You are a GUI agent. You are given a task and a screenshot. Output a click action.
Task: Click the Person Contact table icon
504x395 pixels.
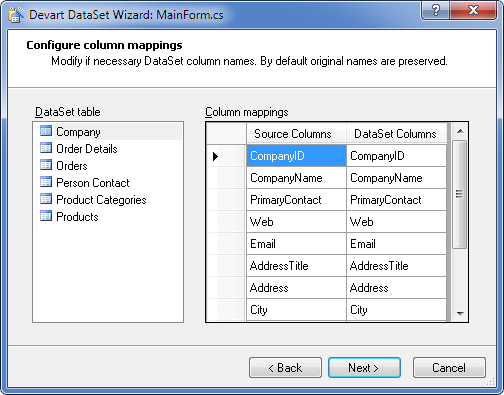pyautogui.click(x=46, y=182)
